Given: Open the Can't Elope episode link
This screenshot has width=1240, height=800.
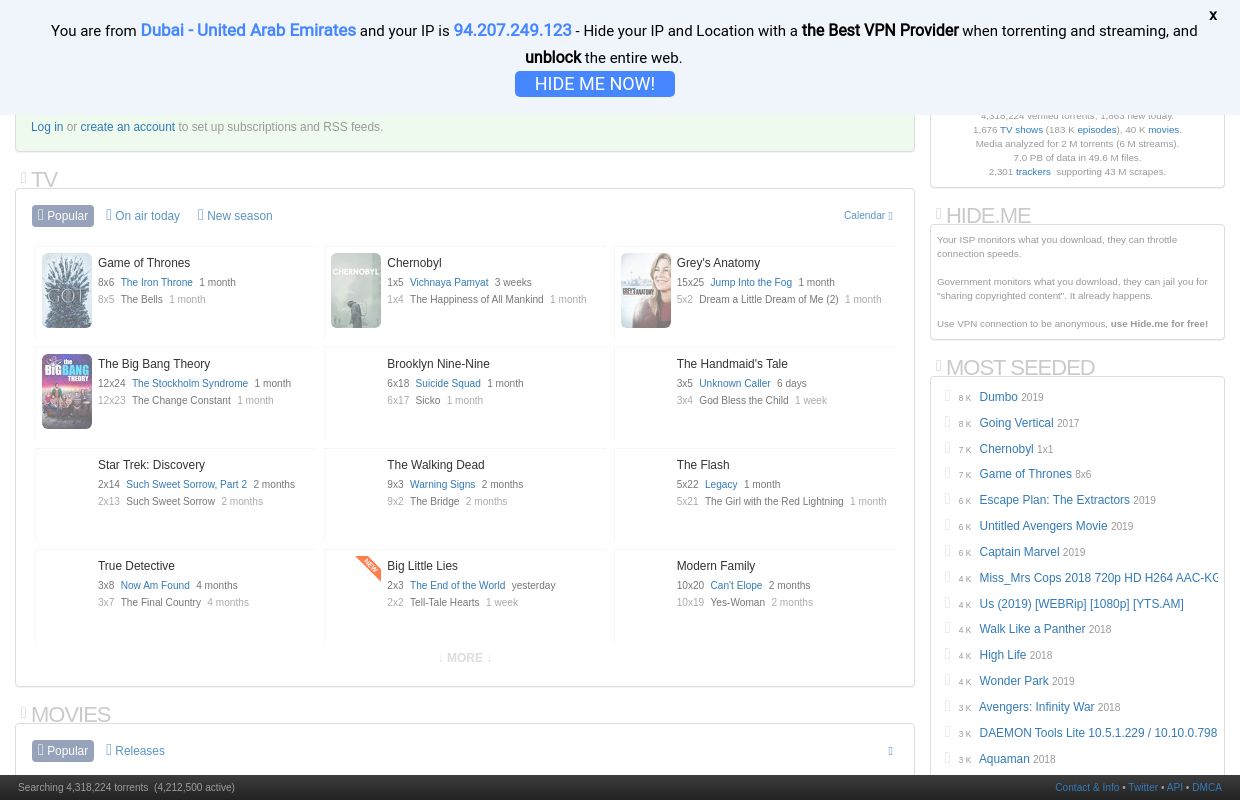Looking at the screenshot, I should click(x=736, y=586).
